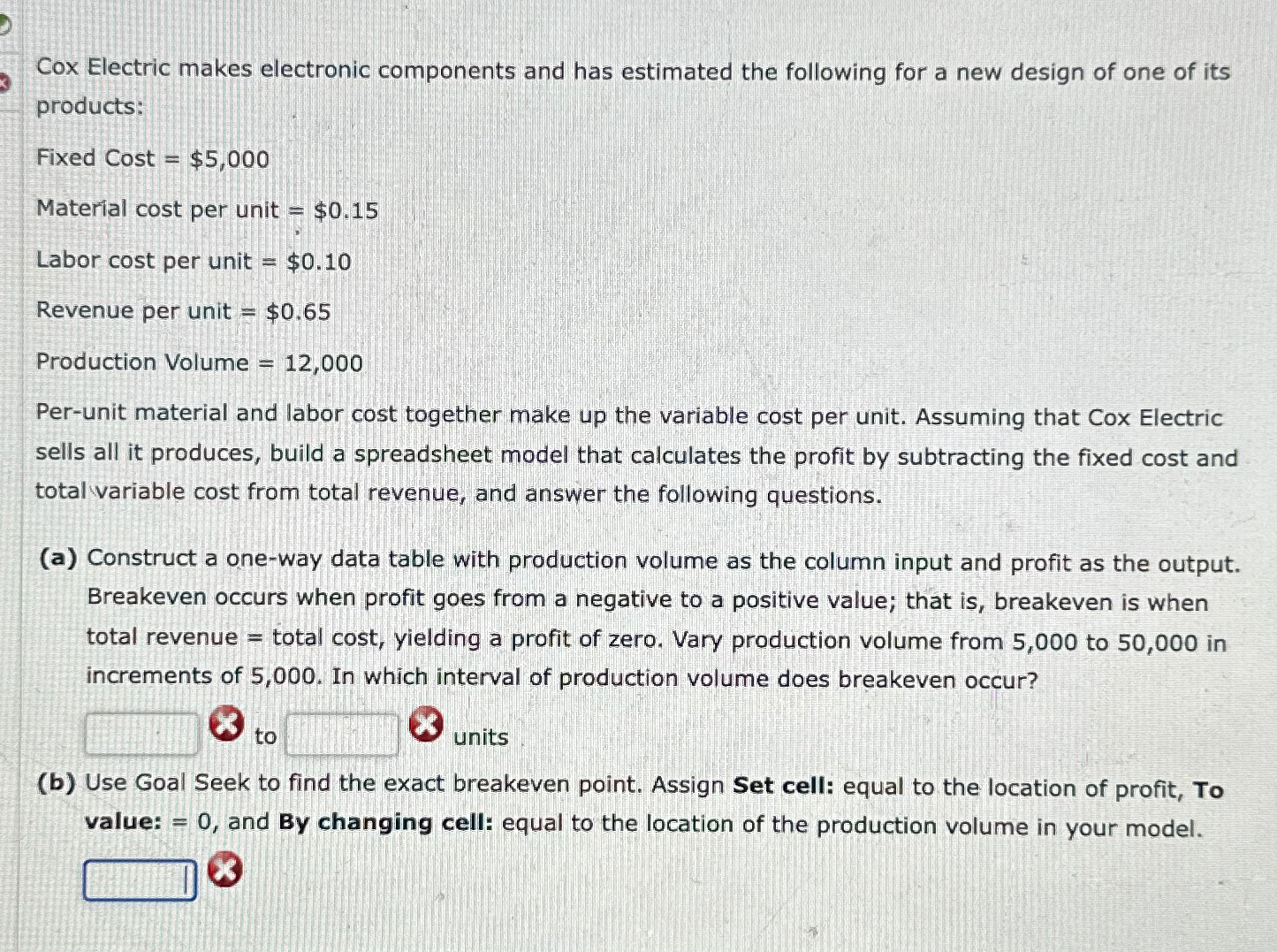Click the grading icon below By changing cell text

pos(224,871)
